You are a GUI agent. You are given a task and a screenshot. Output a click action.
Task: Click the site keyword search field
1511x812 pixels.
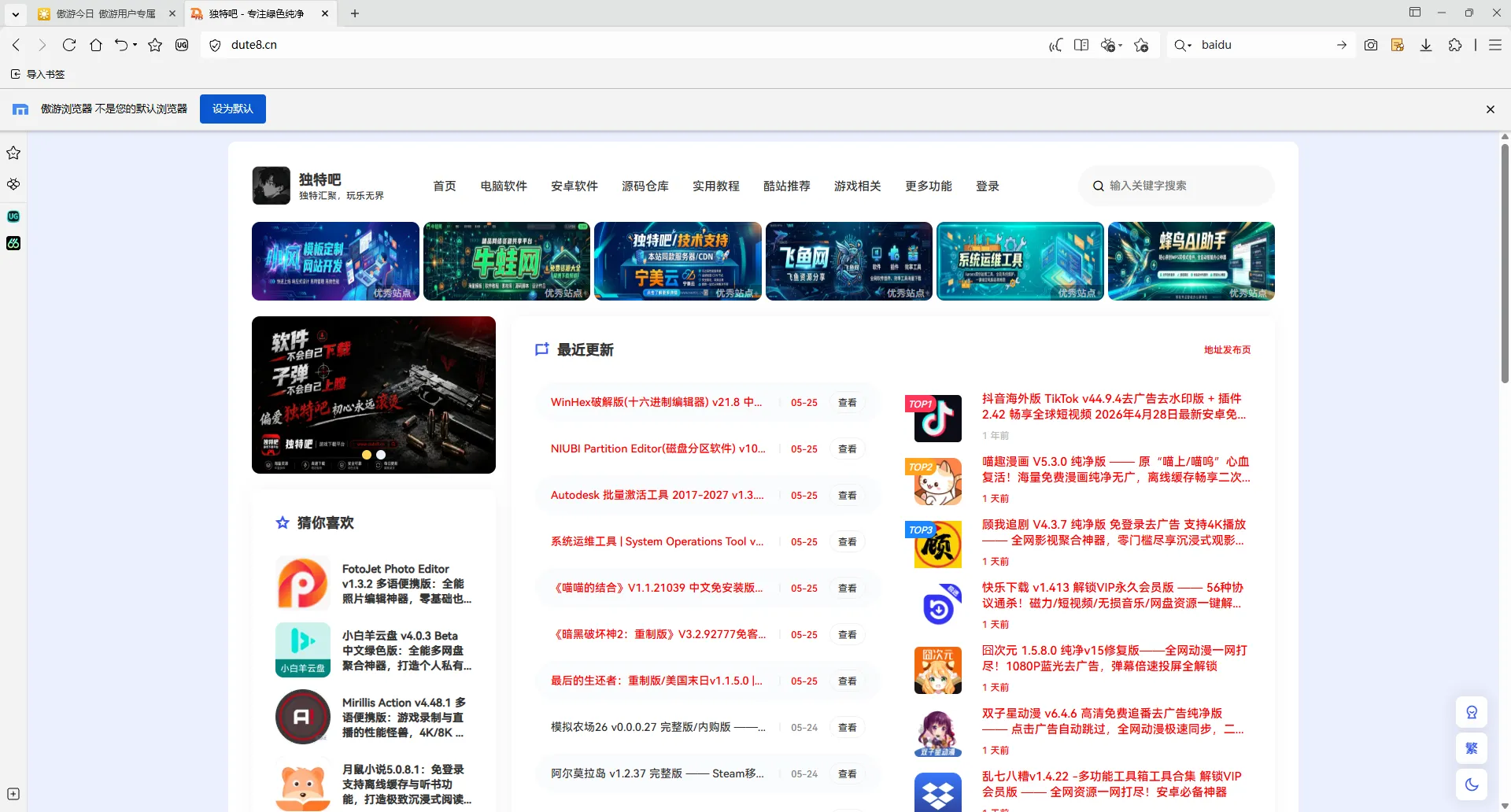(x=1177, y=186)
